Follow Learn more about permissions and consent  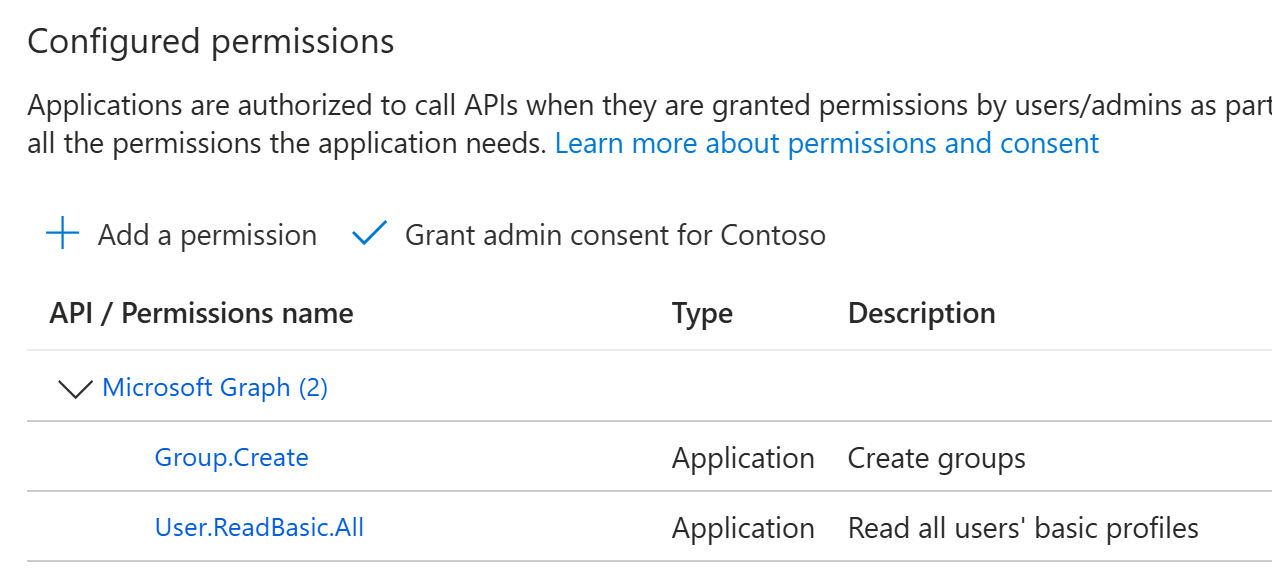click(x=827, y=143)
